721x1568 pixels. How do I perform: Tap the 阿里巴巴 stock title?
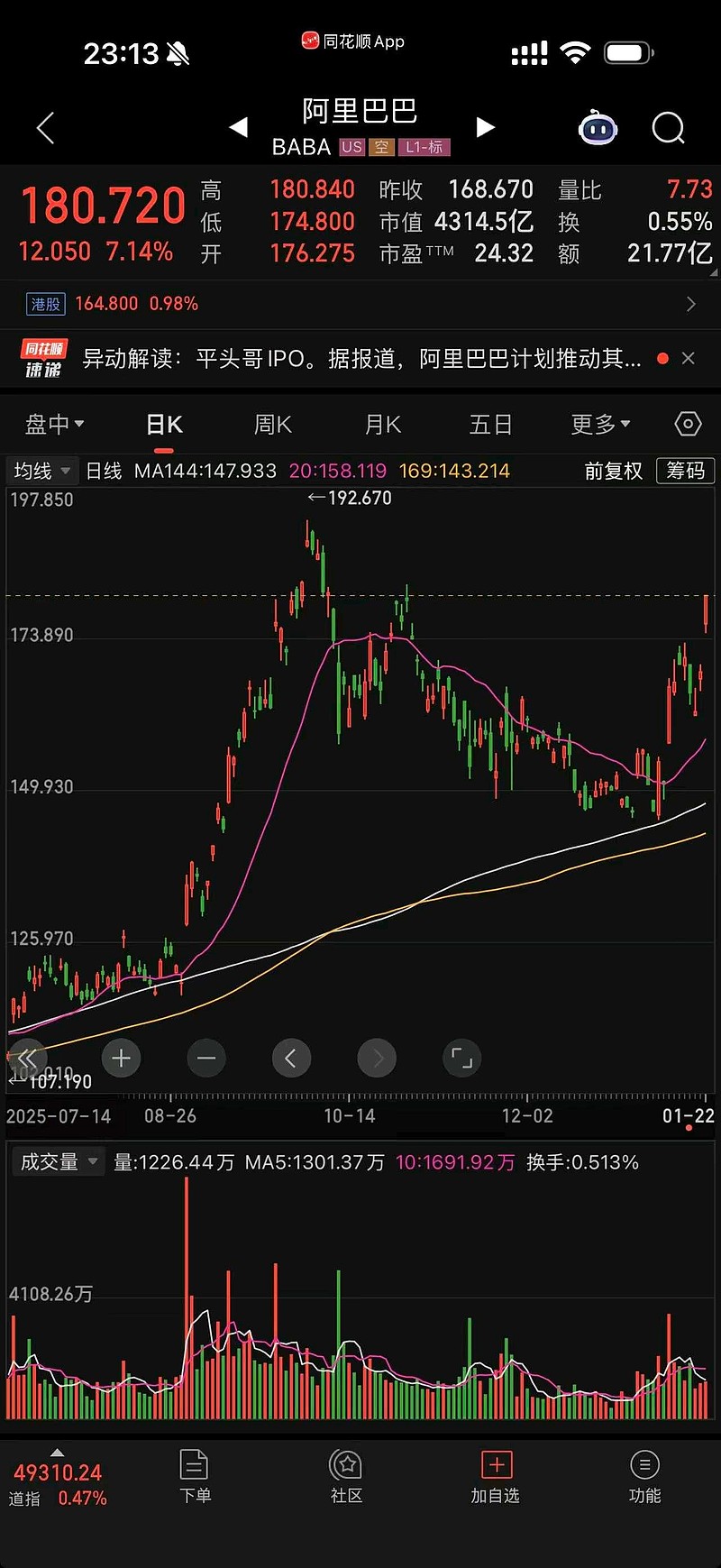click(x=360, y=111)
